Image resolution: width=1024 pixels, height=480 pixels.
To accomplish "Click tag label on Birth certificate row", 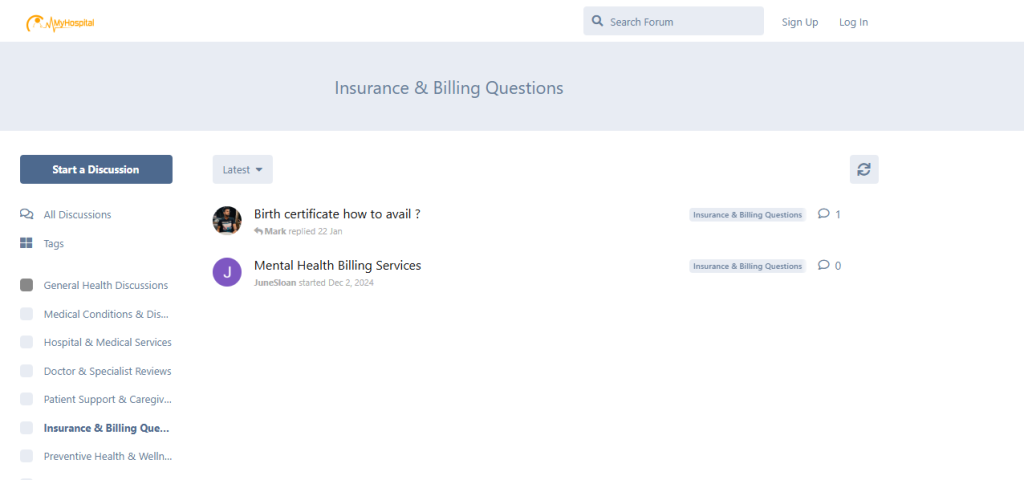I will click(x=747, y=215).
